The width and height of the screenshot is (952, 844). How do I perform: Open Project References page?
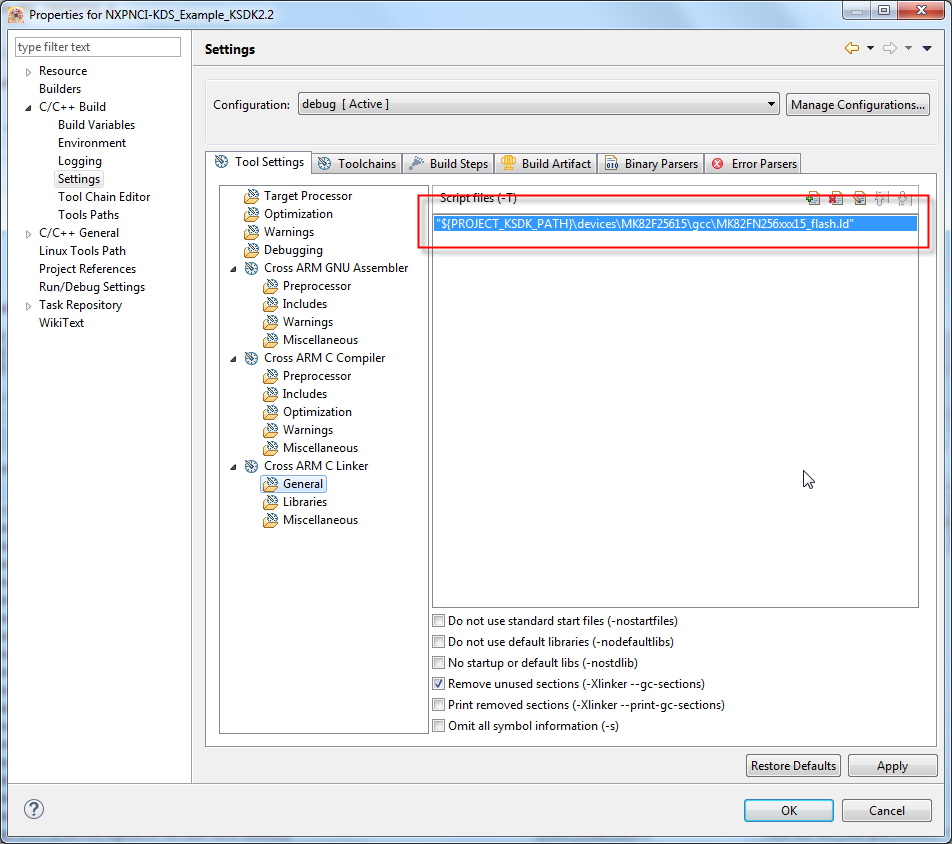coord(87,269)
